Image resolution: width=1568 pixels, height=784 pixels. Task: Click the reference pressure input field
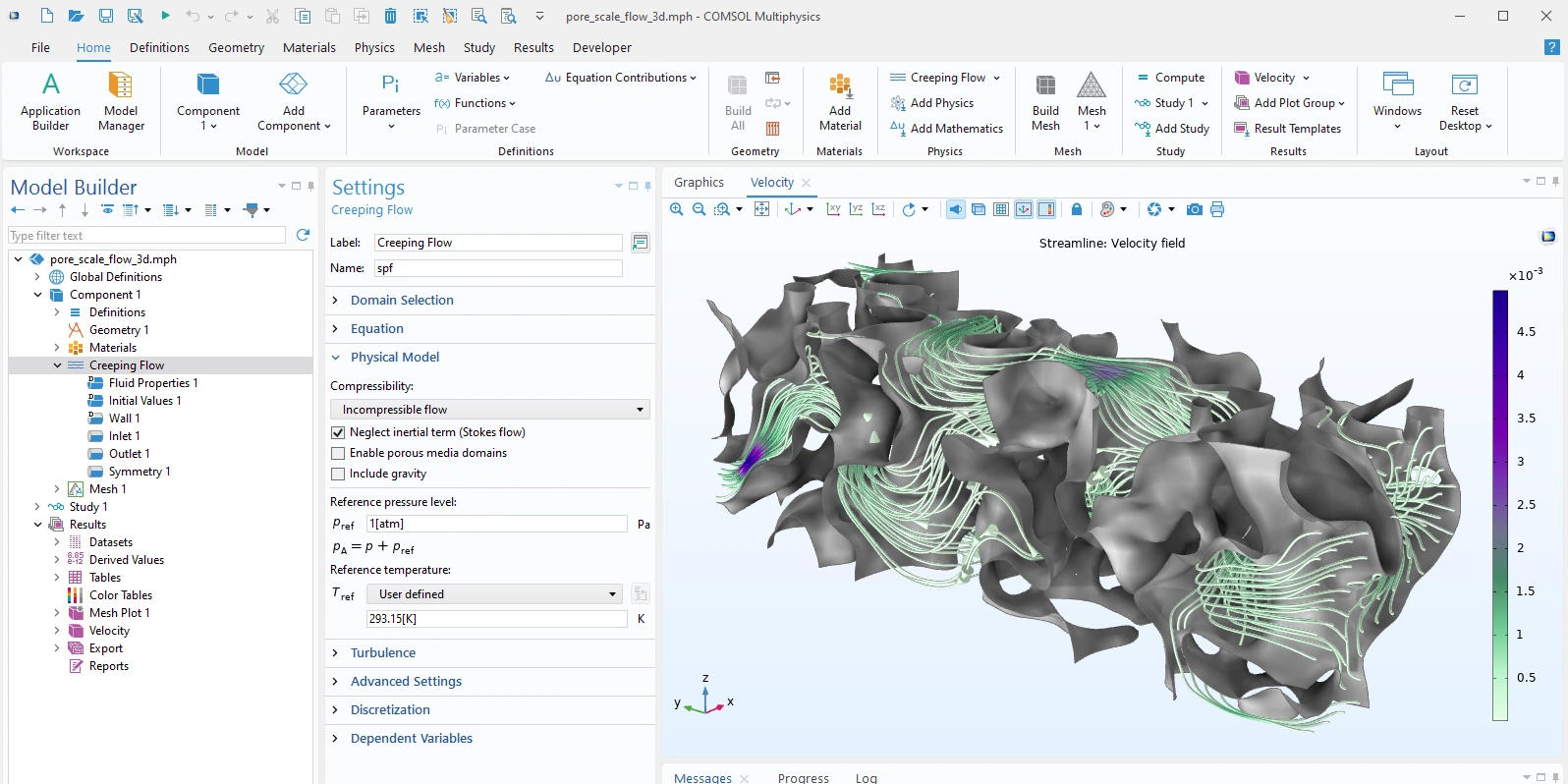pos(496,524)
